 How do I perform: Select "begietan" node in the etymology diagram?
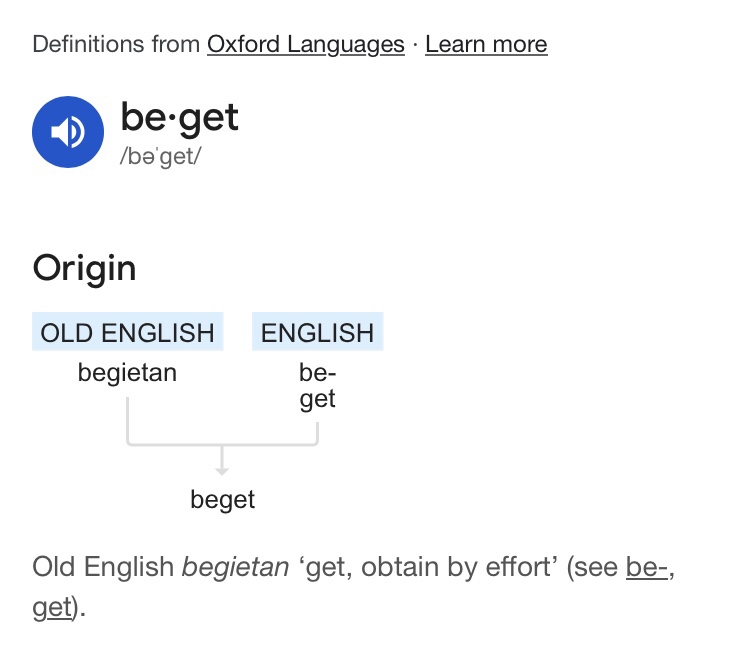pyautogui.click(x=127, y=373)
